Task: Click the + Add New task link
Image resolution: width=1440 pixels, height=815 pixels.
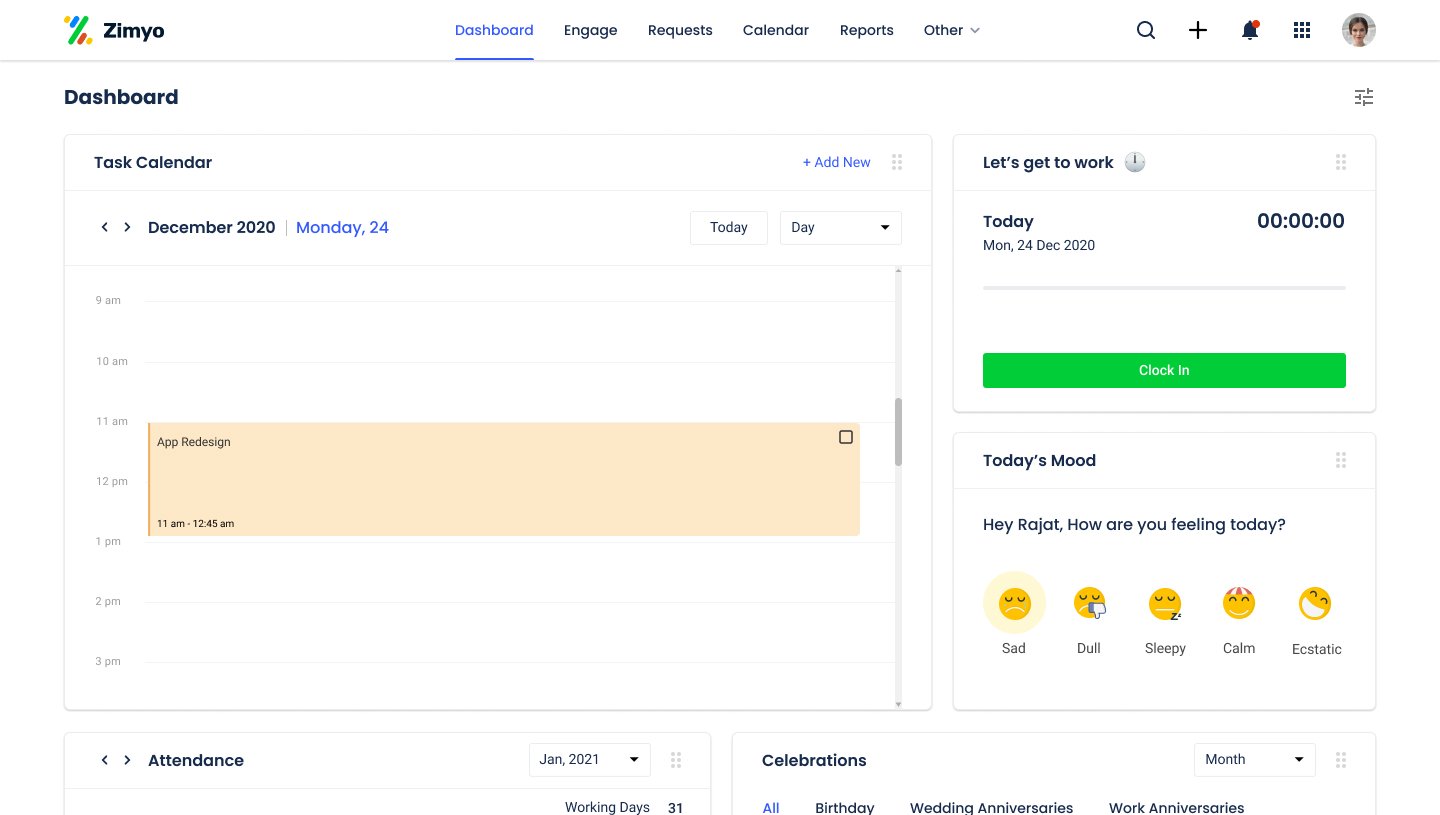Action: 836,162
